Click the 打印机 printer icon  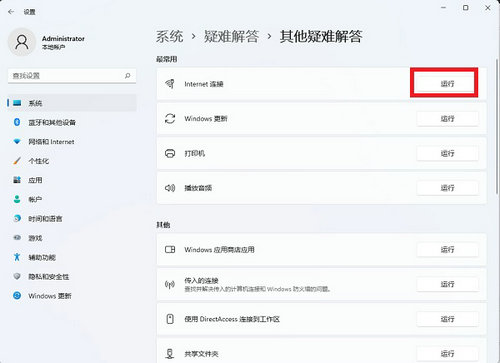(x=170, y=153)
